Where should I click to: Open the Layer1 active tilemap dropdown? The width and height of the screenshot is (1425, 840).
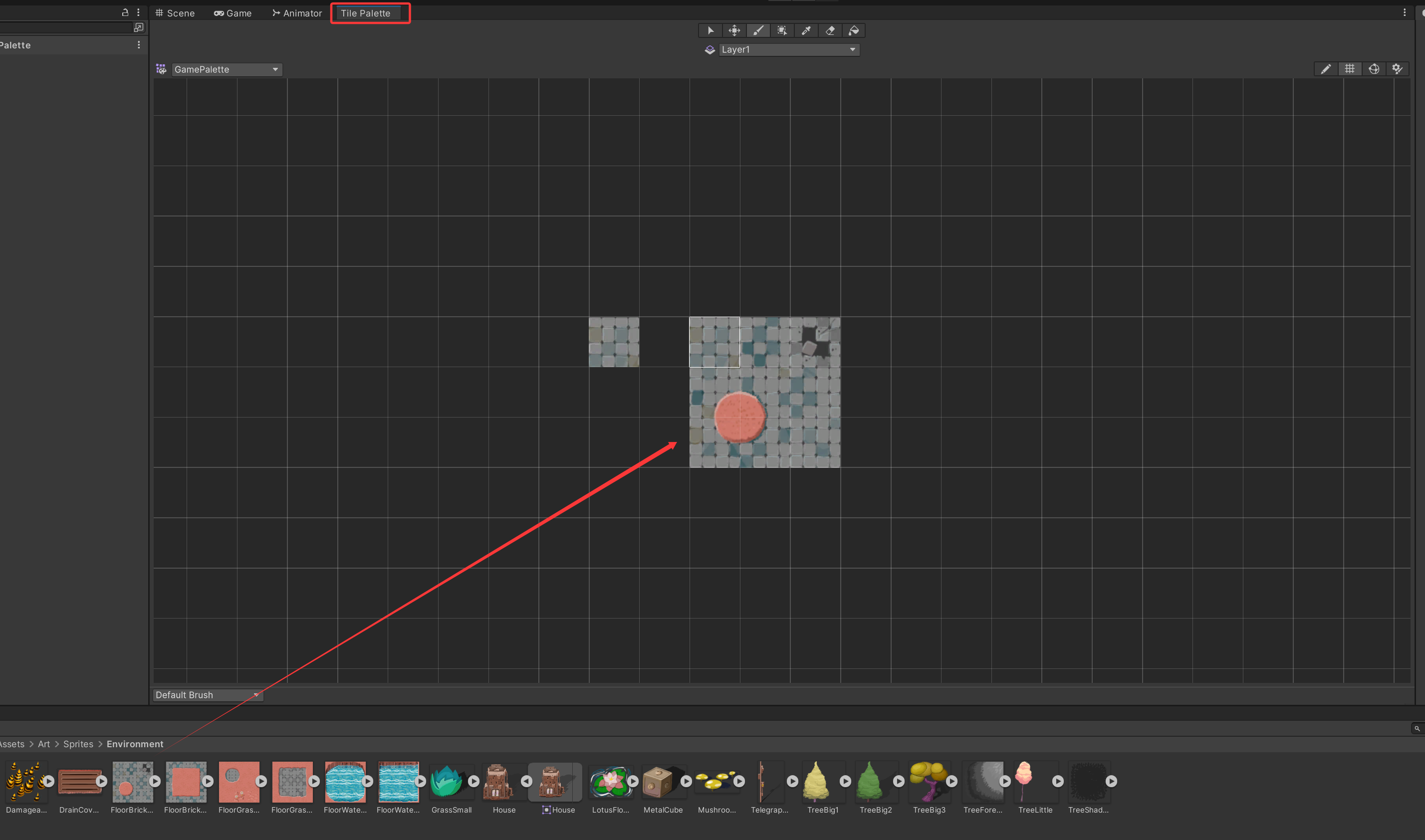pos(789,50)
